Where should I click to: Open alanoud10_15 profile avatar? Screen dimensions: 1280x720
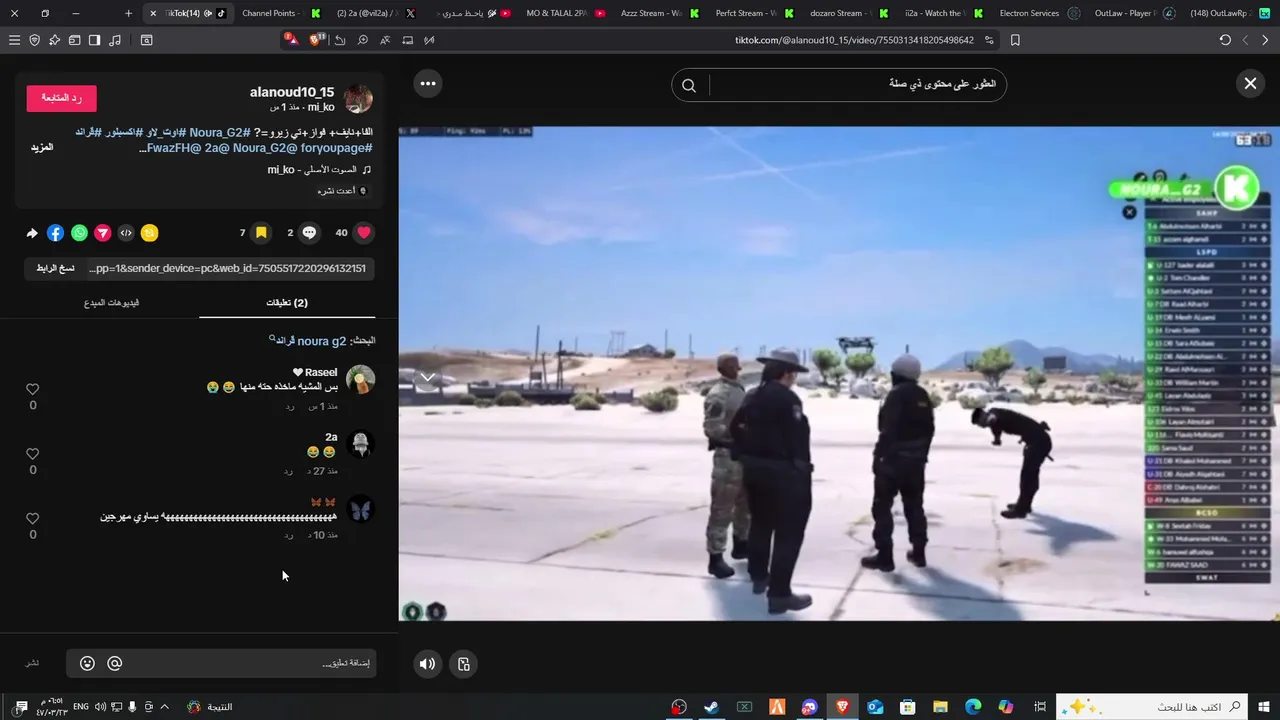358,99
